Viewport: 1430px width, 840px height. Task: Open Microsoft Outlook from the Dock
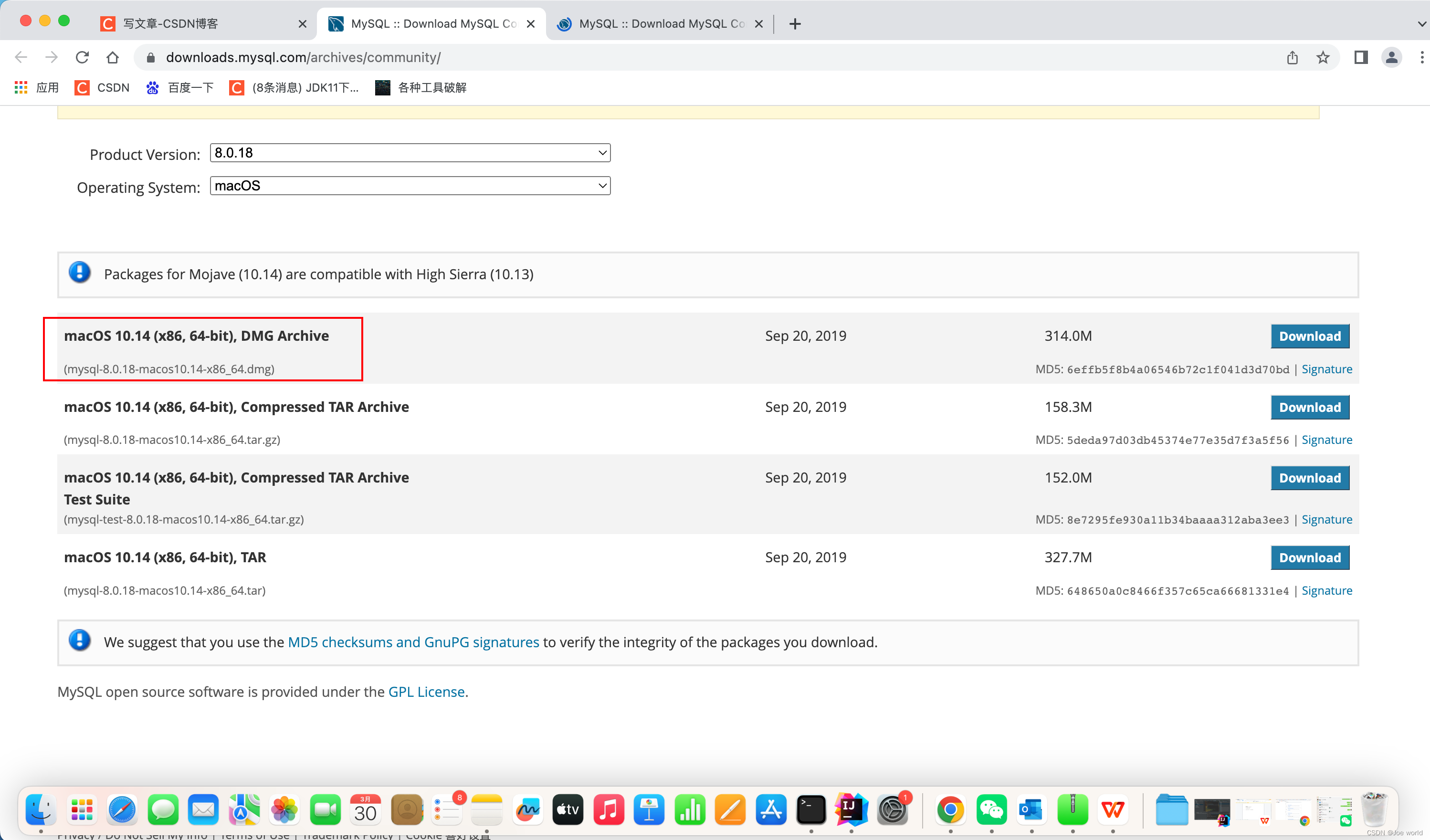pyautogui.click(x=1031, y=810)
